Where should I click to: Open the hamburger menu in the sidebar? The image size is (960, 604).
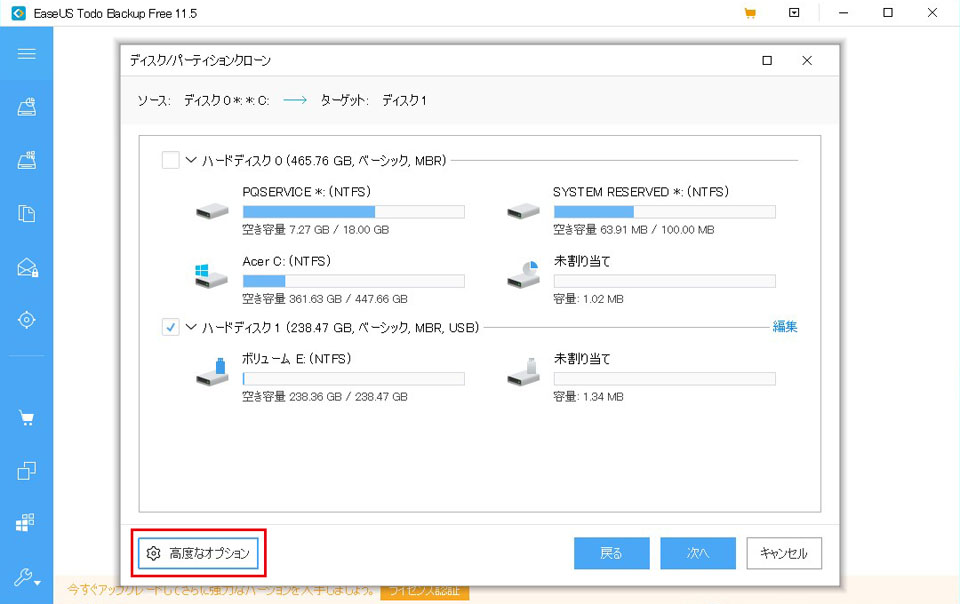[27, 53]
